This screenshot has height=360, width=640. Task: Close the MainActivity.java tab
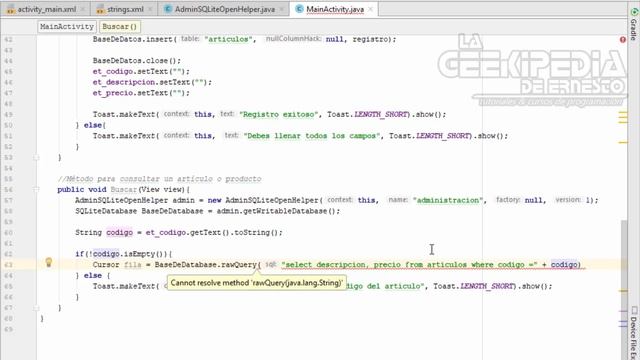point(371,9)
